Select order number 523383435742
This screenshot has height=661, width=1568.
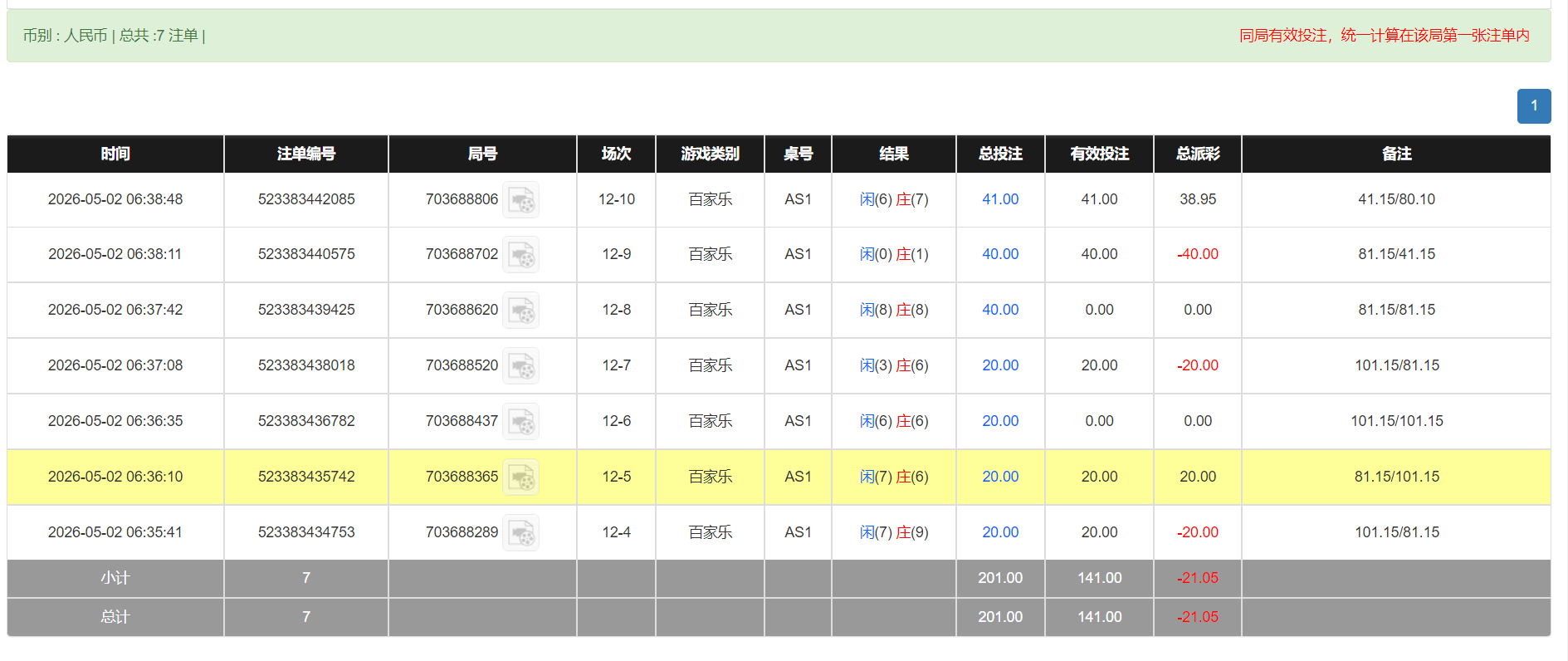306,477
